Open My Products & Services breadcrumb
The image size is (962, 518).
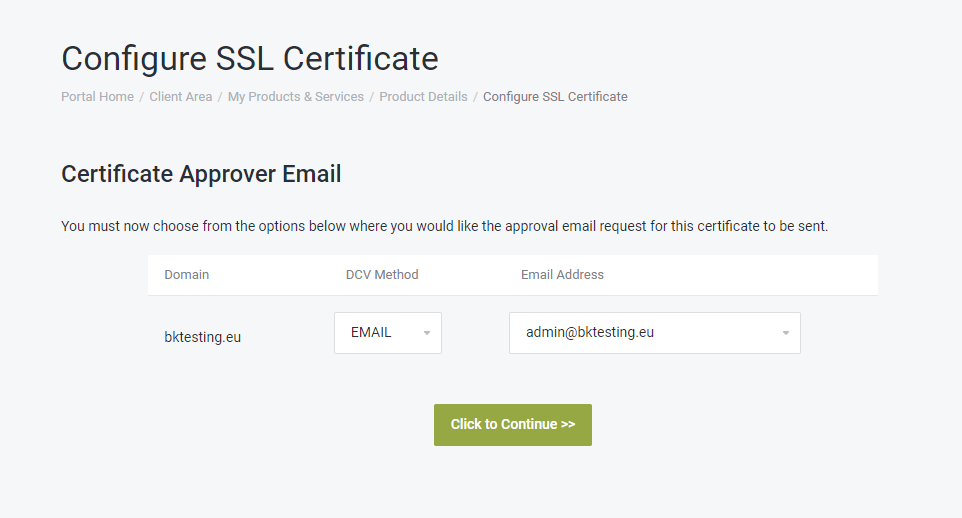[296, 96]
